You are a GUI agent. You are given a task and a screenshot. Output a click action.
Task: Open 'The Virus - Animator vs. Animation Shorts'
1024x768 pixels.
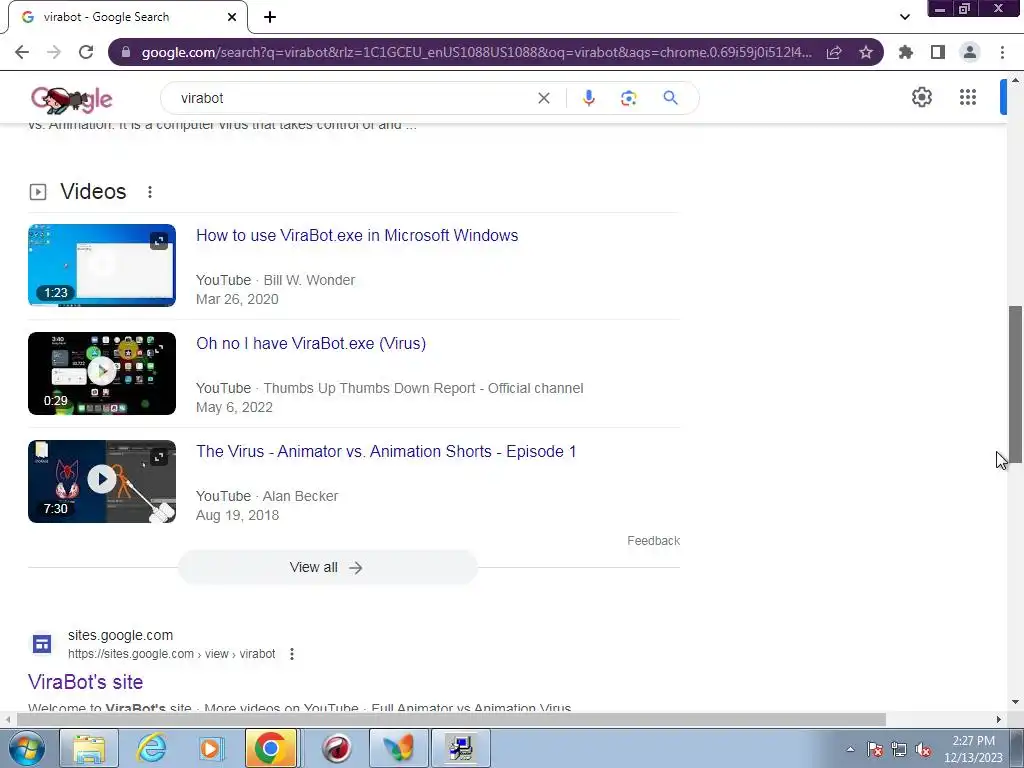coord(386,451)
